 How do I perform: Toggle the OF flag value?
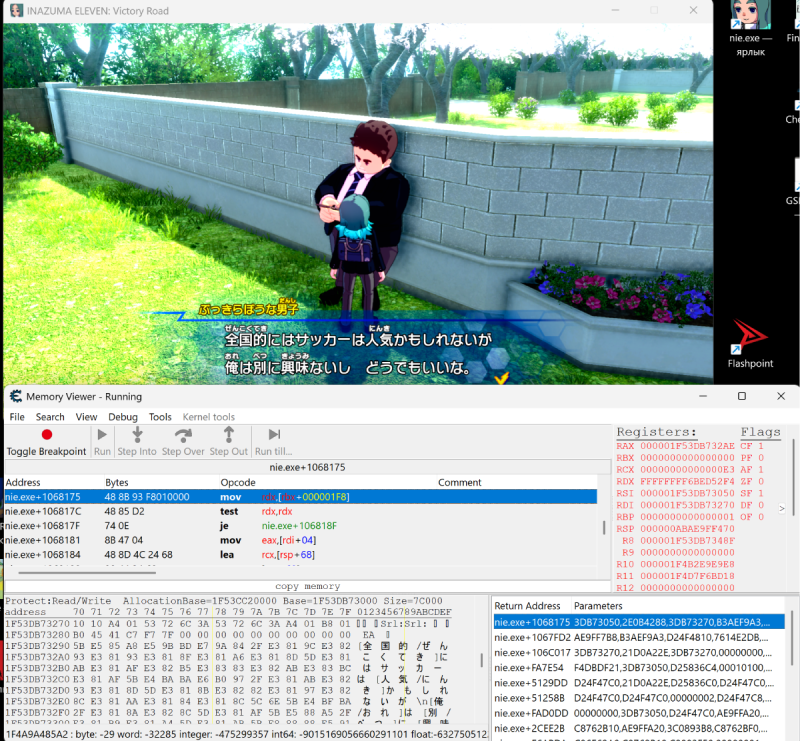click(761, 516)
